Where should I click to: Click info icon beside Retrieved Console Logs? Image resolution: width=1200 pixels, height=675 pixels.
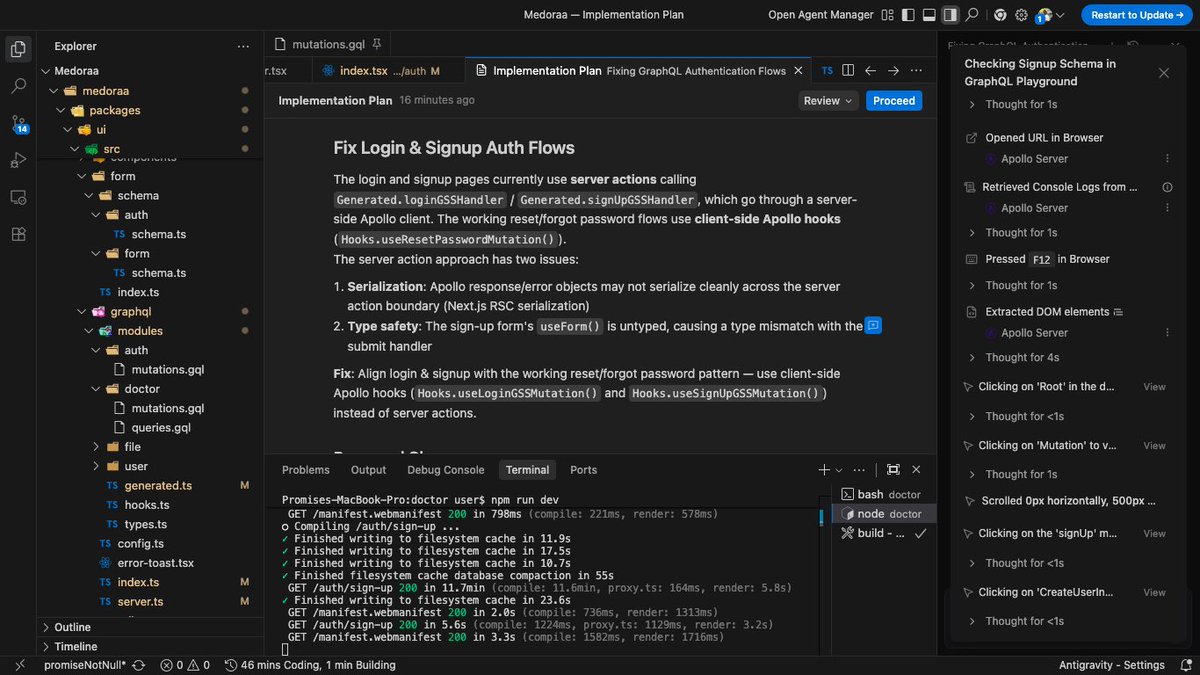pyautogui.click(x=1167, y=187)
